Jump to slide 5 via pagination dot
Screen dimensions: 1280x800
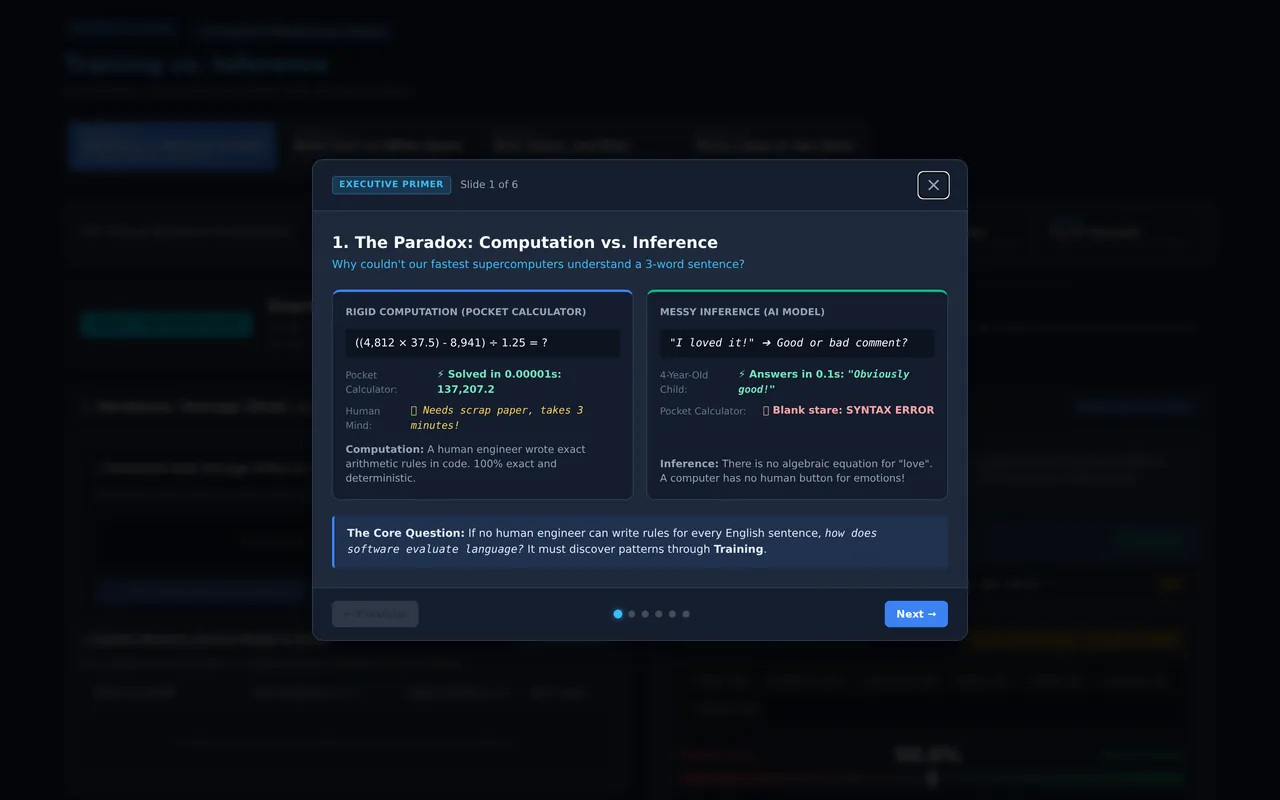(x=672, y=614)
